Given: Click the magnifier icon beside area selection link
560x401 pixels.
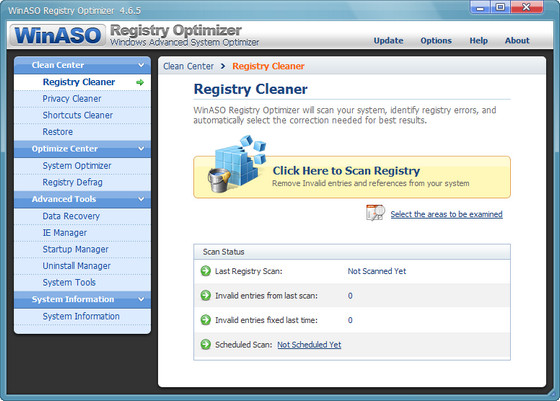Looking at the screenshot, I should (x=375, y=213).
